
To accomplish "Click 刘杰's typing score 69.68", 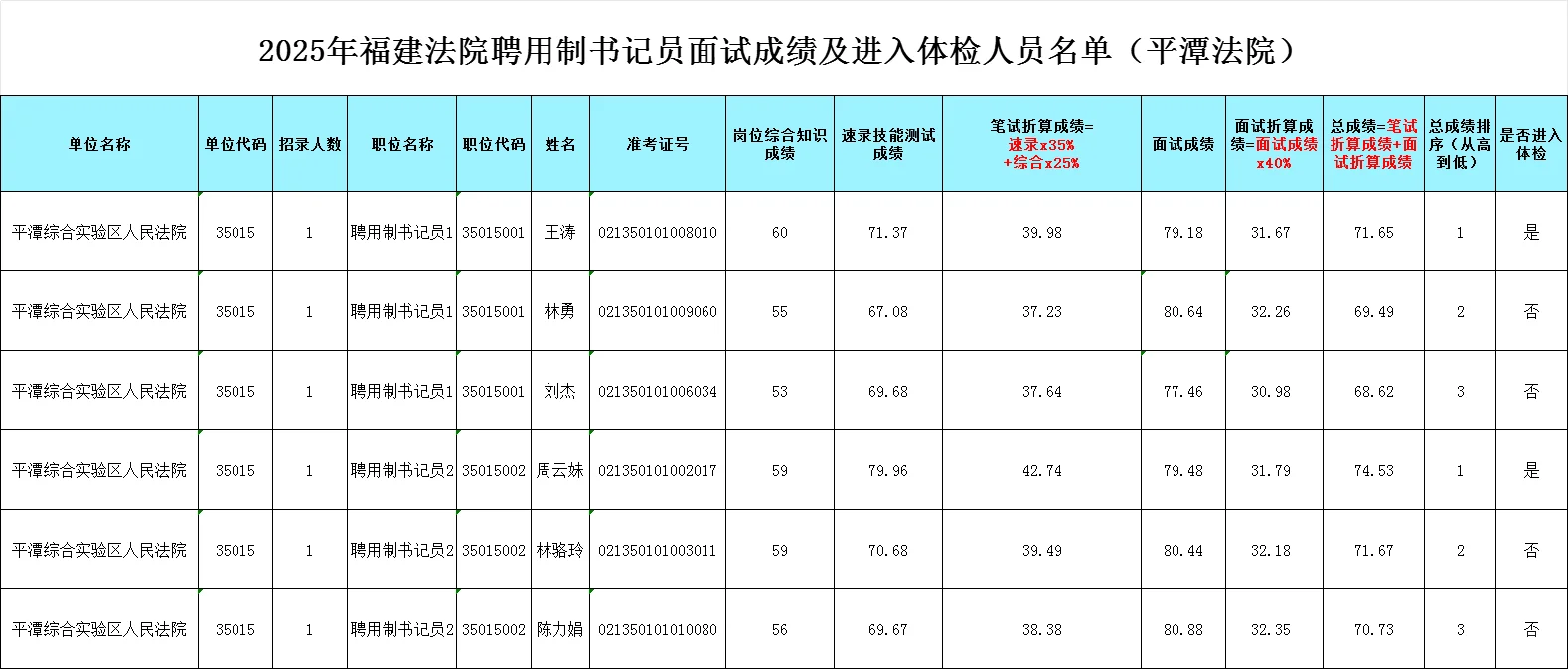I will 888,391.
